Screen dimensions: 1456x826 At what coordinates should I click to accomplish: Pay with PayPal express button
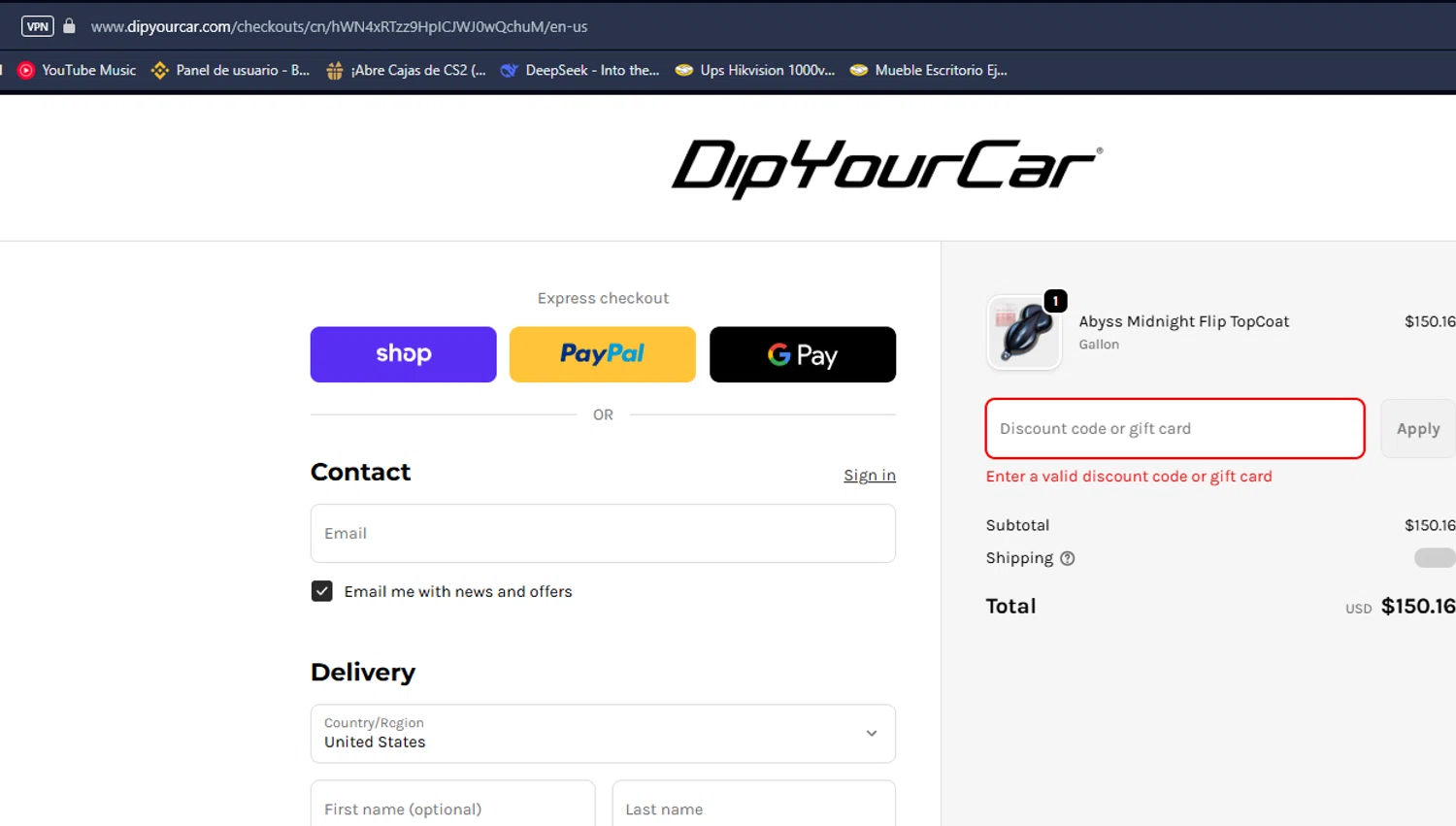(603, 354)
